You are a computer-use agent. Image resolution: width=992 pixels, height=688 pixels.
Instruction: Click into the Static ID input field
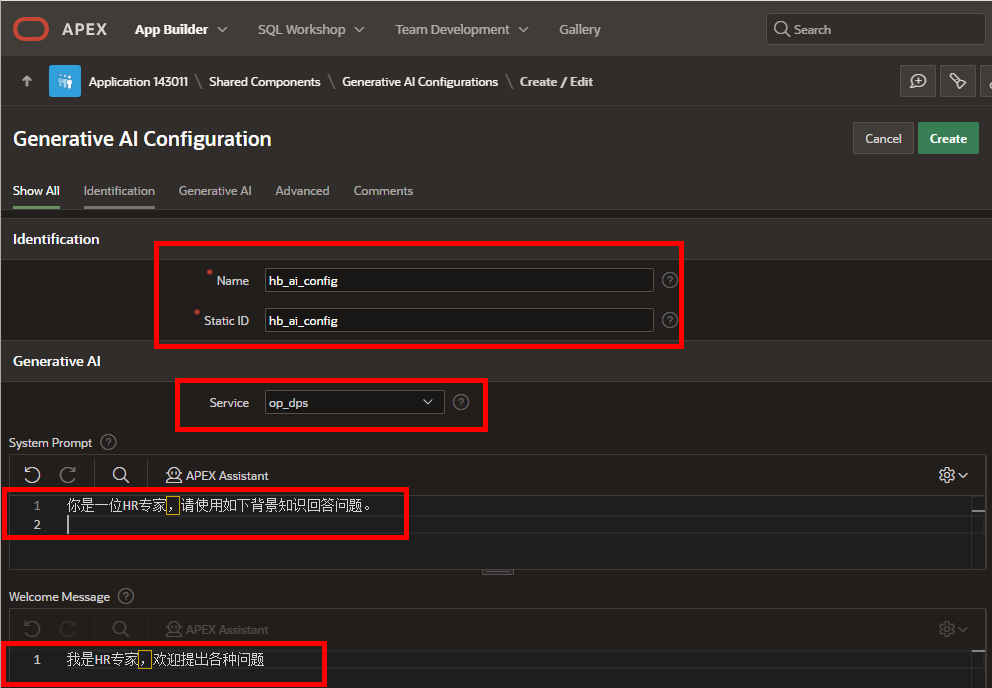click(x=459, y=320)
